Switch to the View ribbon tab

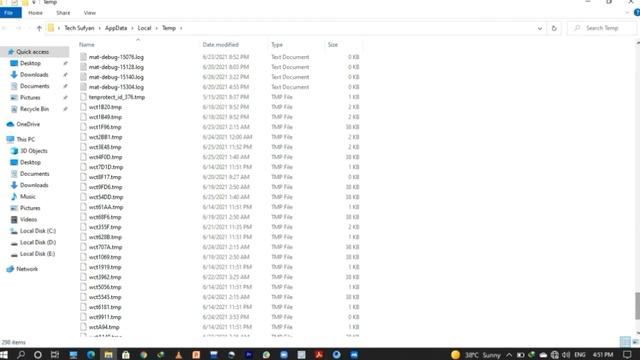click(89, 13)
